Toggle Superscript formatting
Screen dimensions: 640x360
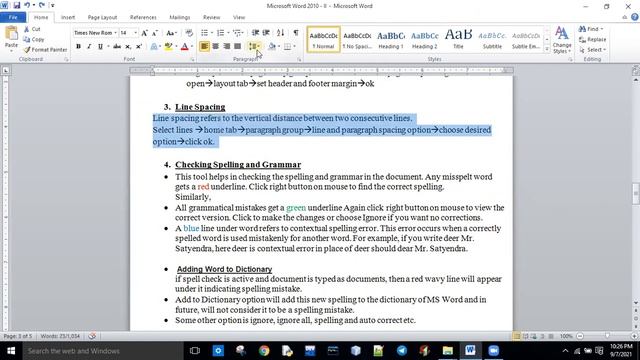139,47
